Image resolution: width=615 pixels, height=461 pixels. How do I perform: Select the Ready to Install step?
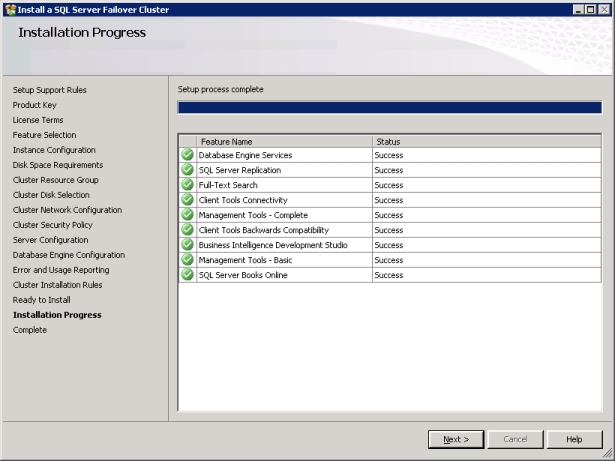[42, 300]
